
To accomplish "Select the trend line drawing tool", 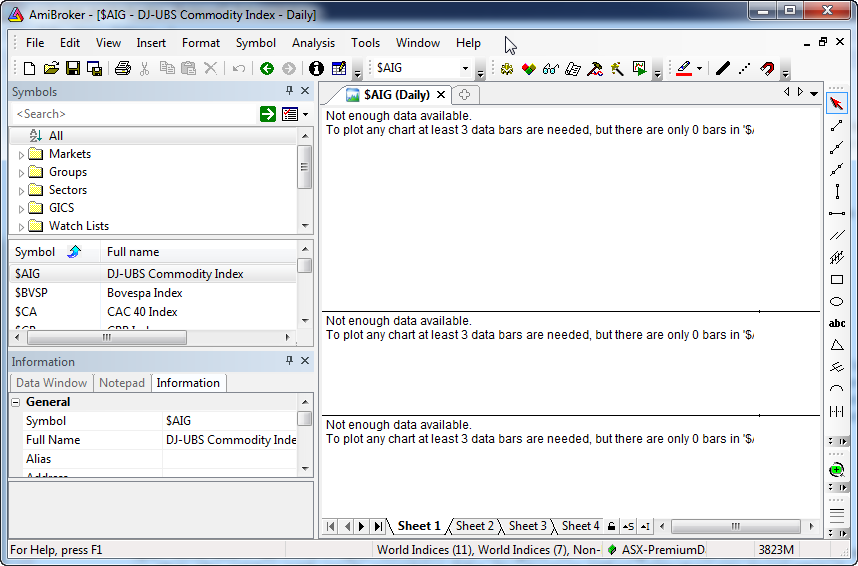I will pos(836,126).
